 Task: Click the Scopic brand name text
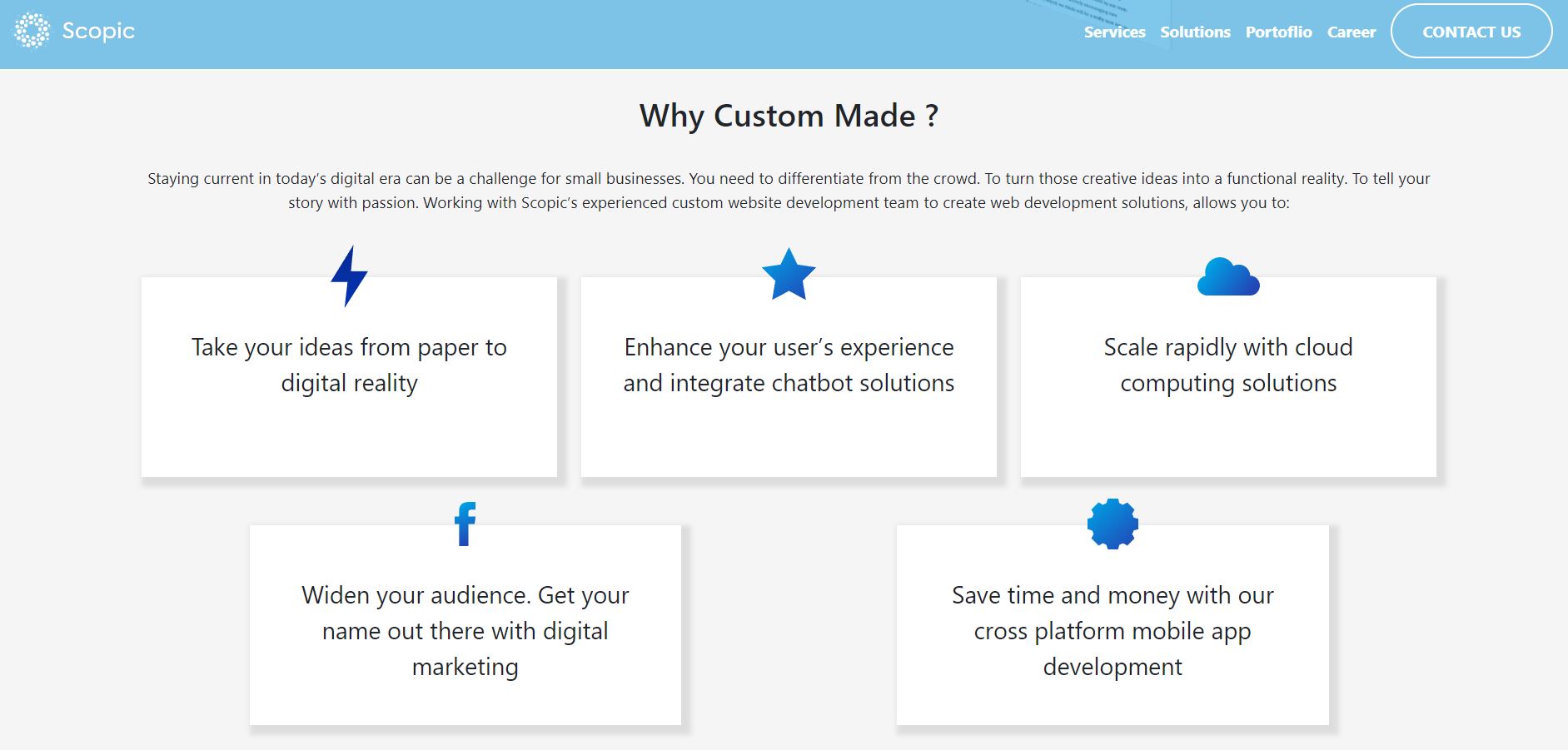98,31
